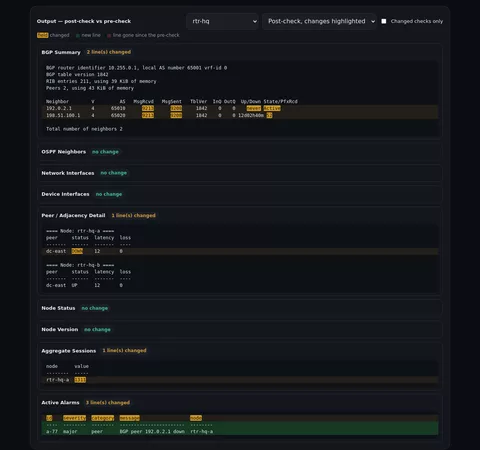Click the highlighted 'severity' alarm column header

[x=74, y=418]
